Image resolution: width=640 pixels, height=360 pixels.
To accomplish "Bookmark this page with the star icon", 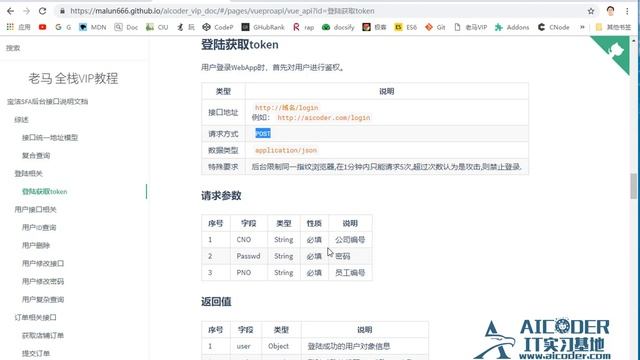I will (x=591, y=11).
